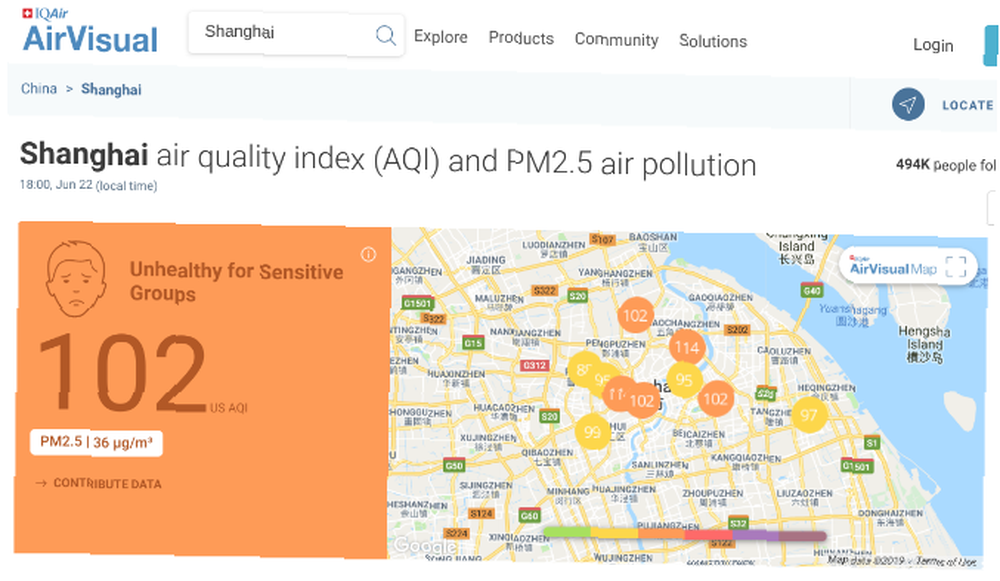Image resolution: width=1000 pixels, height=581 pixels.
Task: Select the 99 AQI map marker
Action: pos(592,432)
